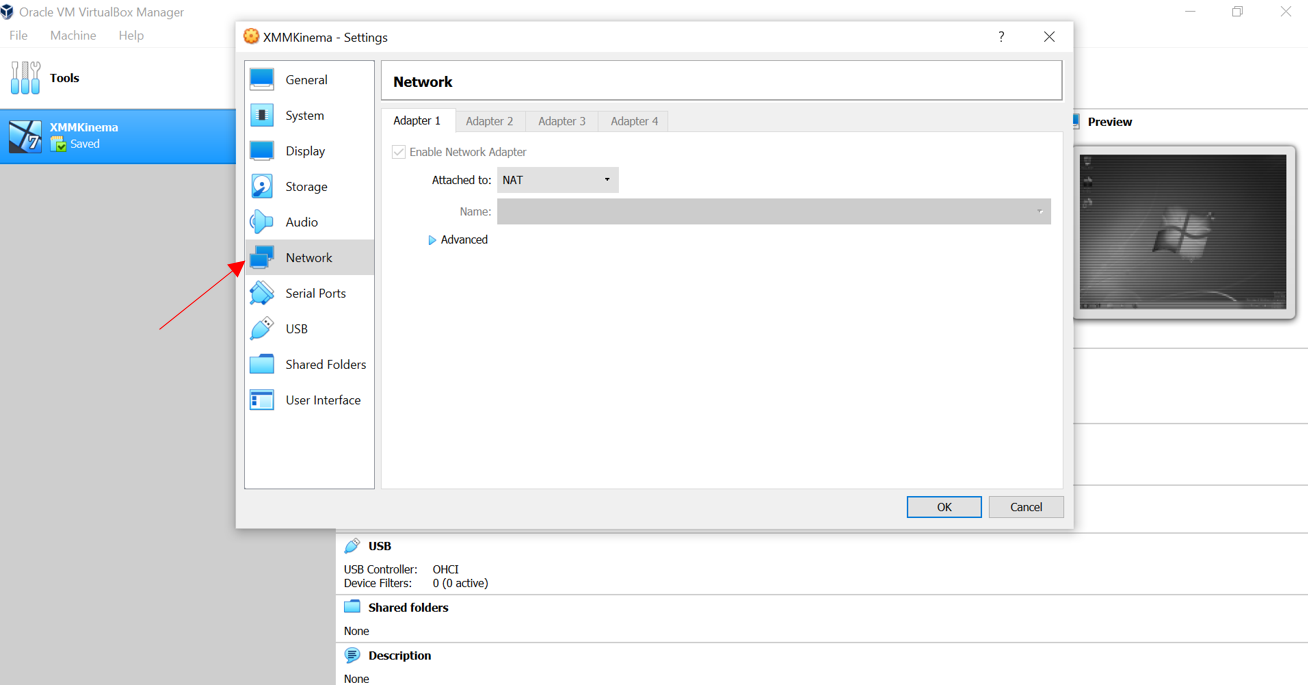This screenshot has width=1308, height=685.
Task: Cancel the settings dialog
Action: tap(1026, 506)
